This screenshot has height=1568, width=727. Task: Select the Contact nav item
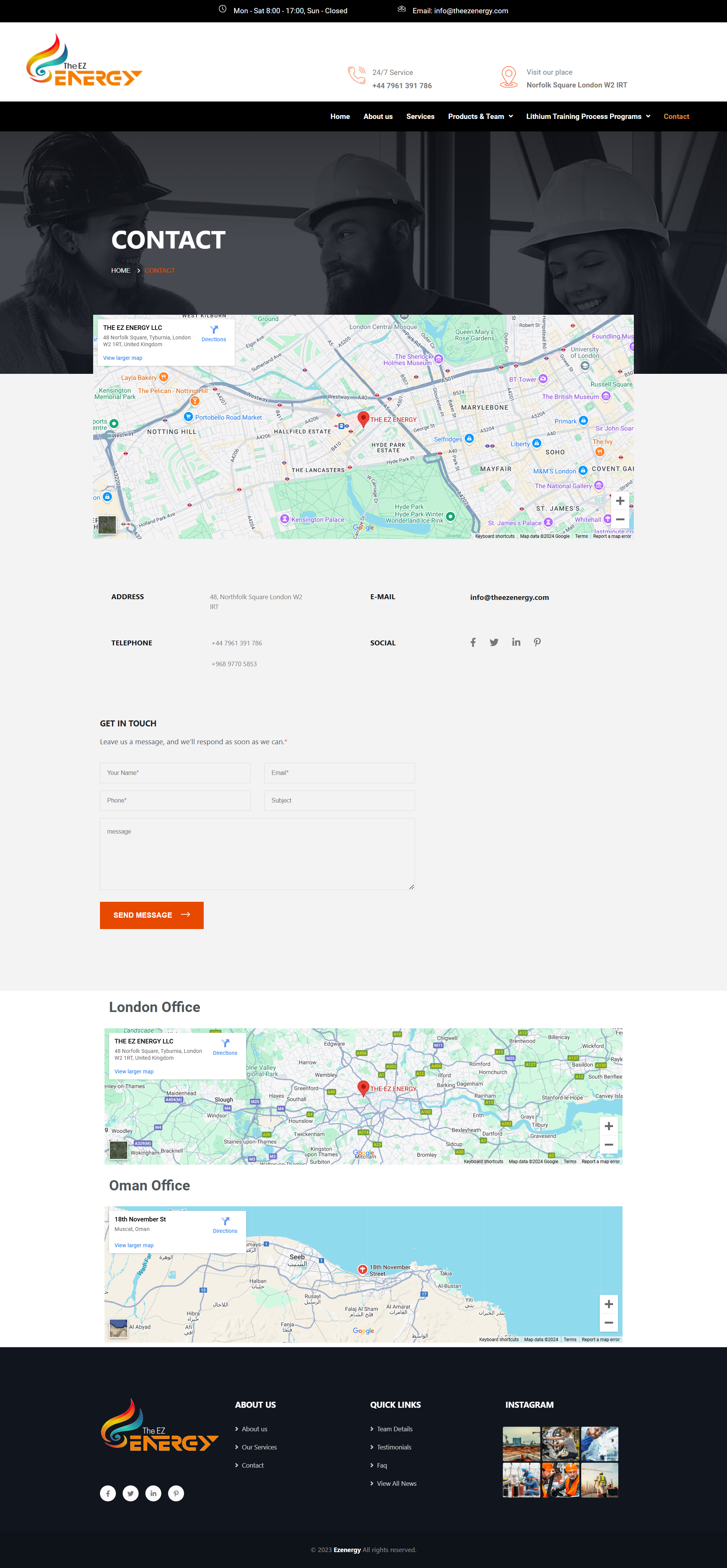676,116
